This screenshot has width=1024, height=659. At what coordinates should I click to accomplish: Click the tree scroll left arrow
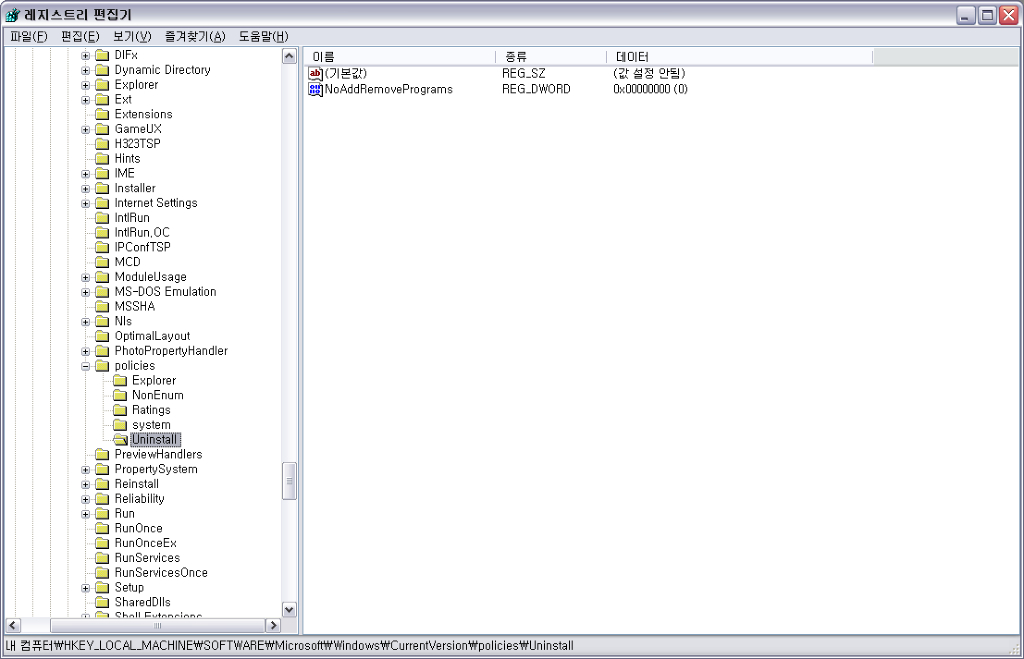pos(12,625)
